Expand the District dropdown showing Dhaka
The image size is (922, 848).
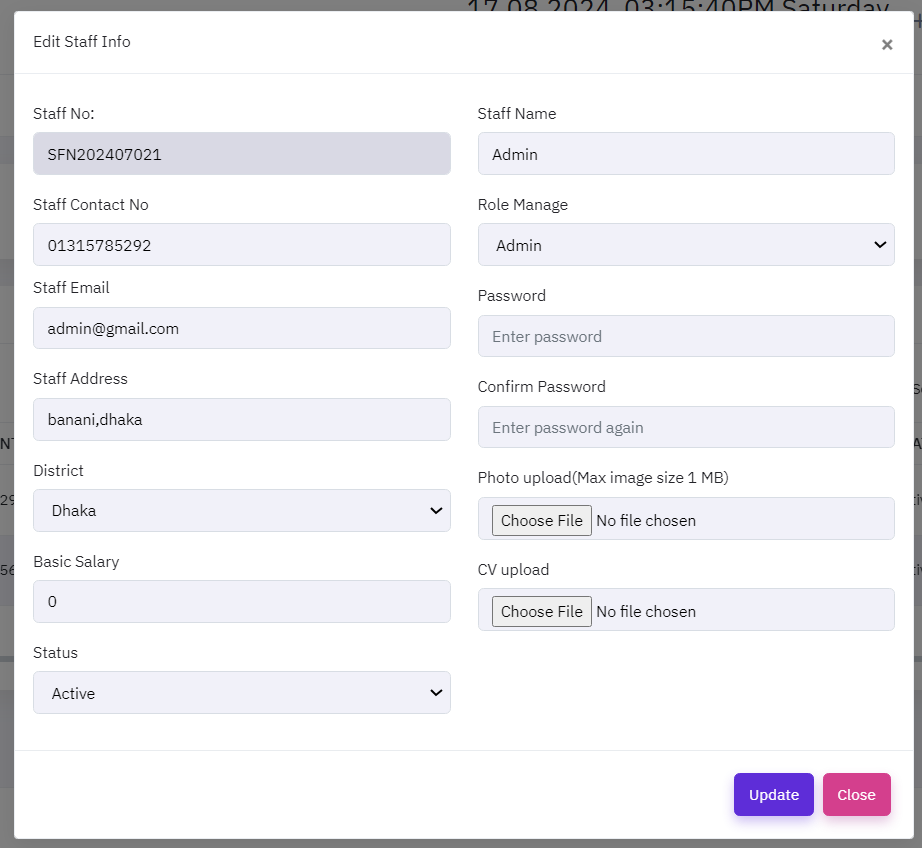[x=241, y=510]
